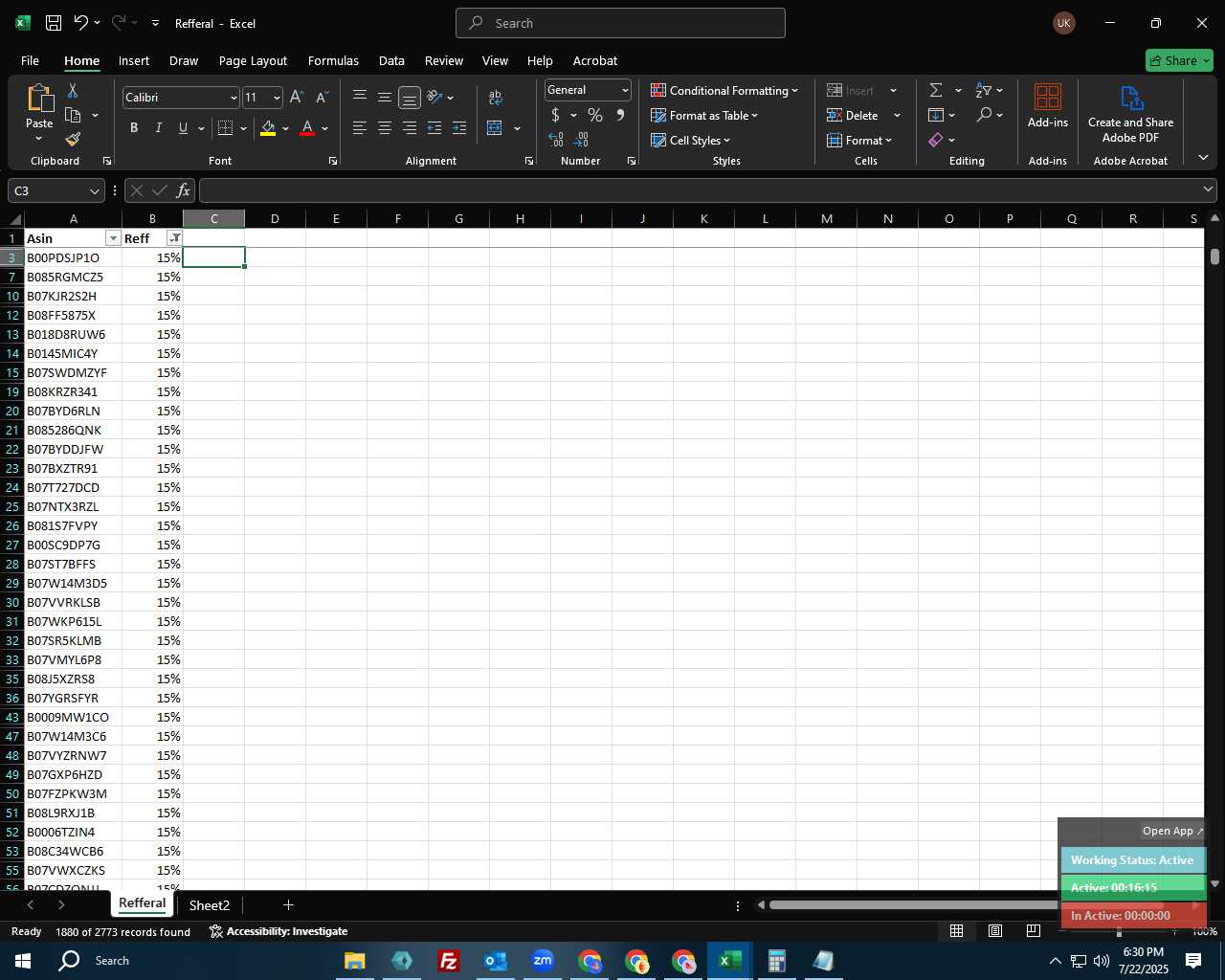
Task: Switch to the Data ribbon tab
Action: coord(391,60)
